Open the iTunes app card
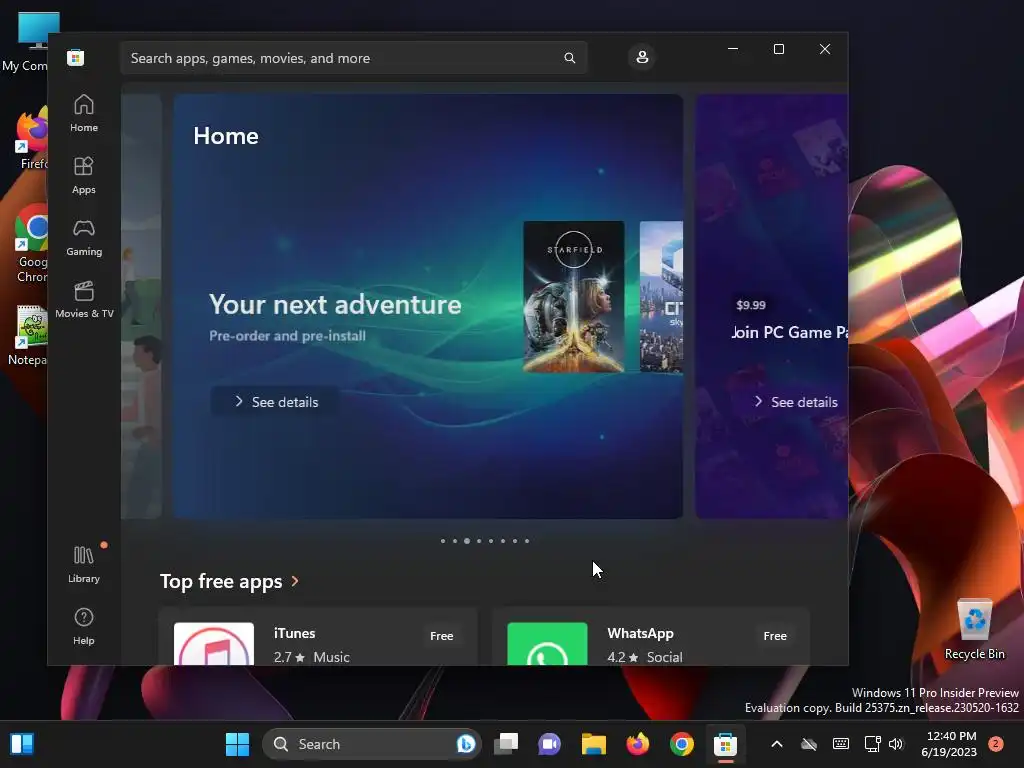This screenshot has height=768, width=1024. point(318,637)
